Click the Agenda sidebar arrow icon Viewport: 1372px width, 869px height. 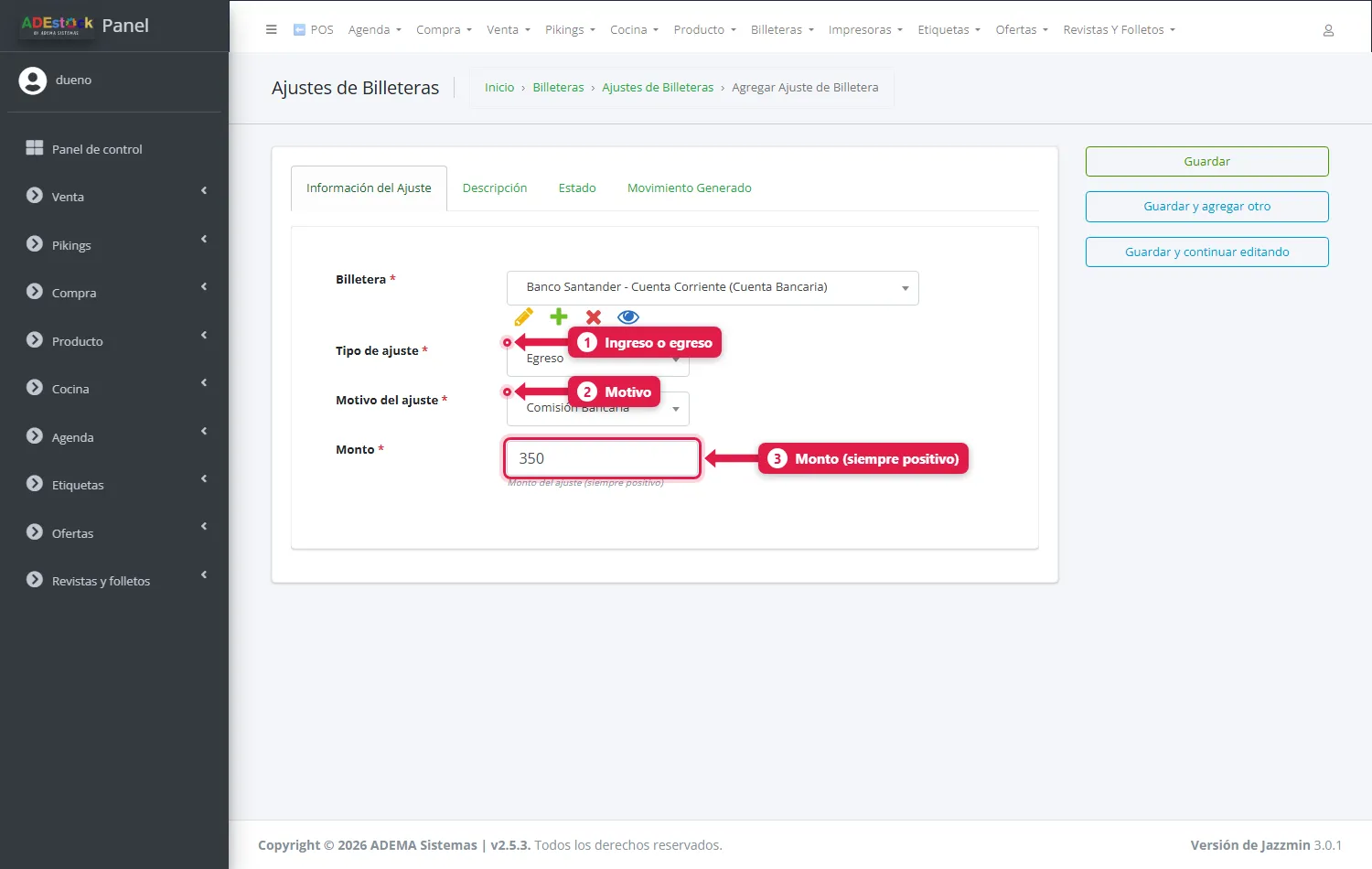(x=204, y=432)
